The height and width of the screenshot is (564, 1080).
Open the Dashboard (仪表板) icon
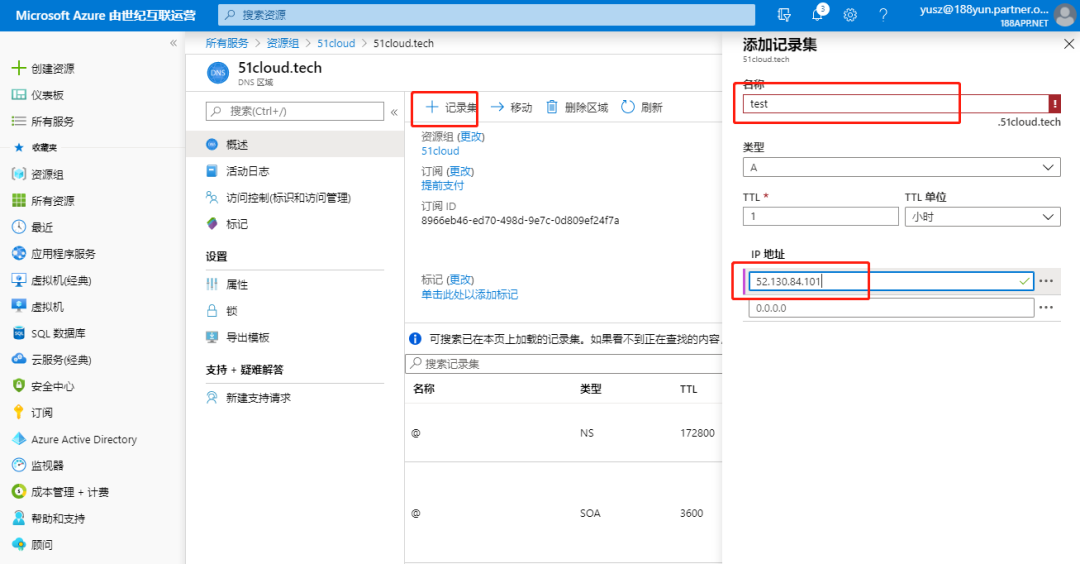19,95
